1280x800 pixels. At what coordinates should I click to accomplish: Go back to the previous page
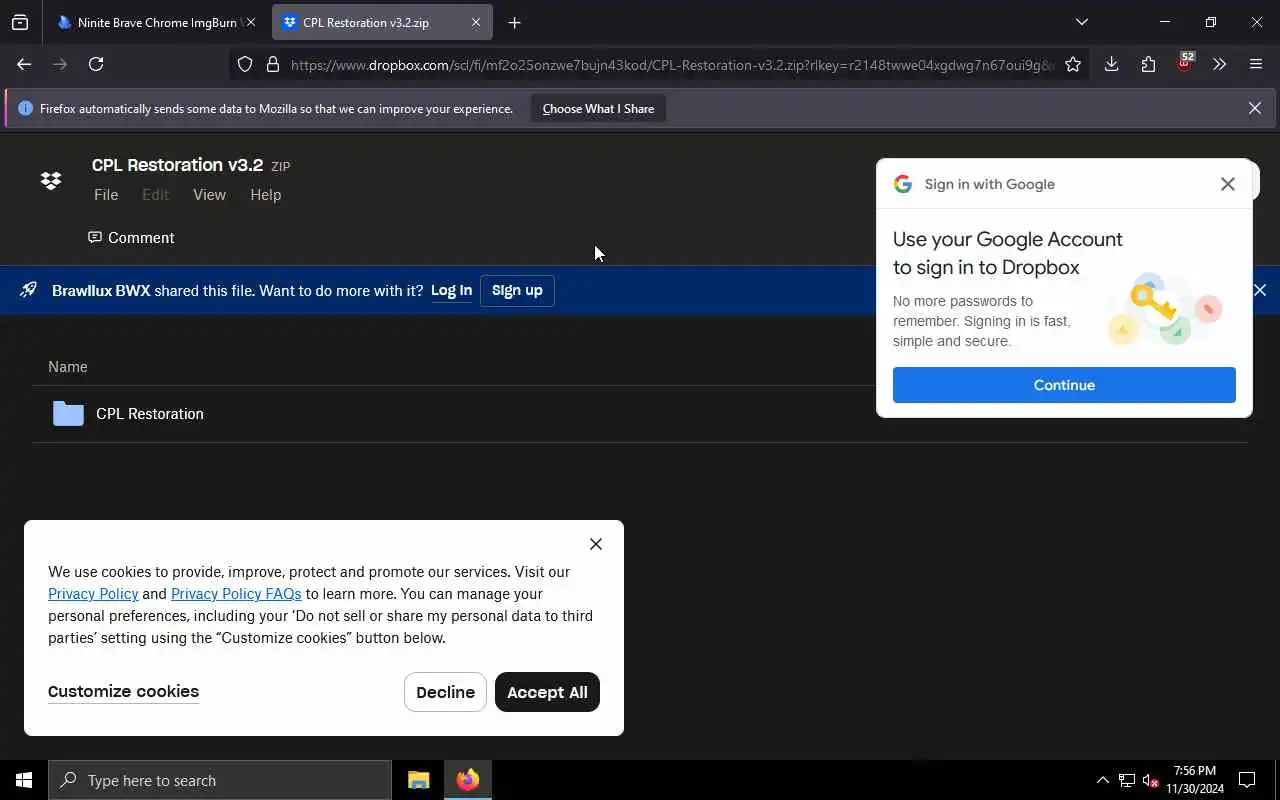[x=24, y=64]
